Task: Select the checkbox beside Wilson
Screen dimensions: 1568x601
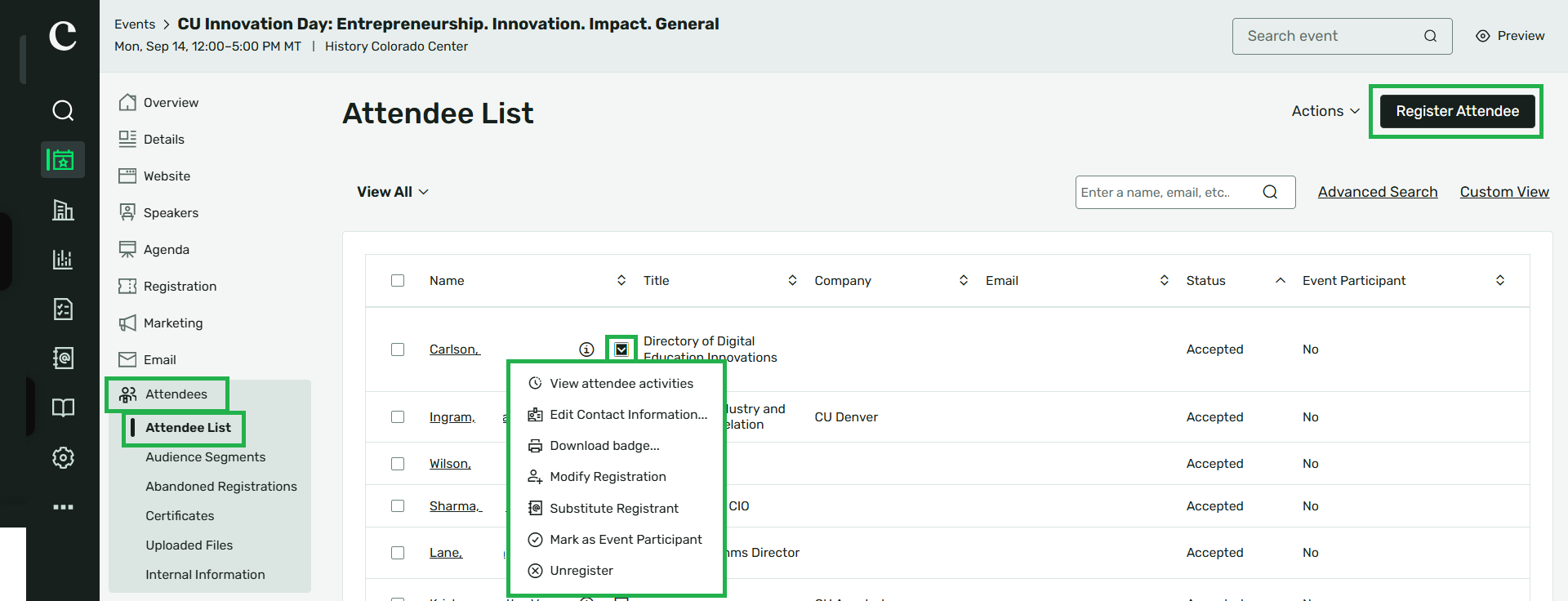Action: pos(398,464)
